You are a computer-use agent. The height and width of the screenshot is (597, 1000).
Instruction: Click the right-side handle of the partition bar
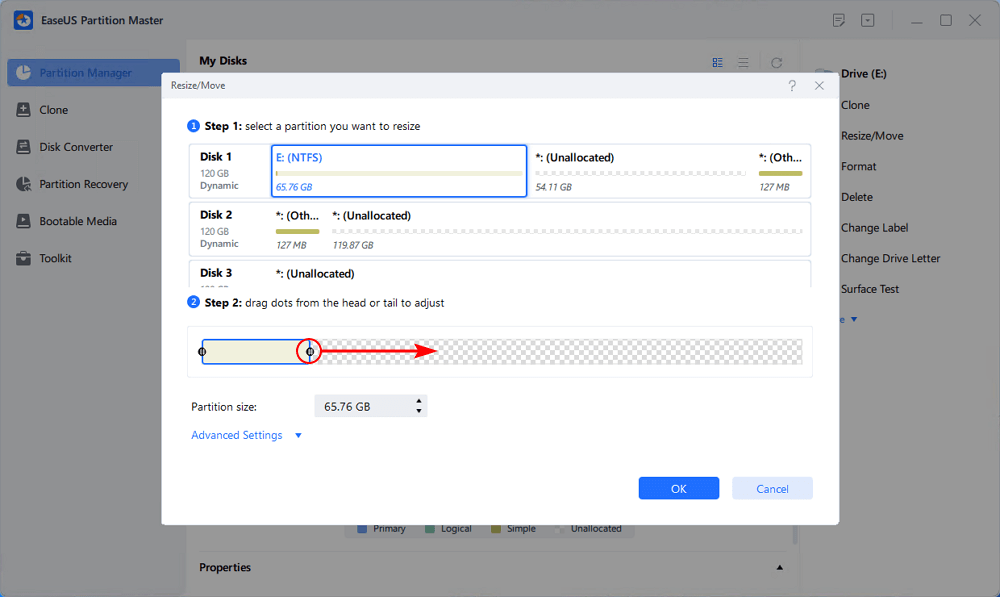(x=310, y=352)
